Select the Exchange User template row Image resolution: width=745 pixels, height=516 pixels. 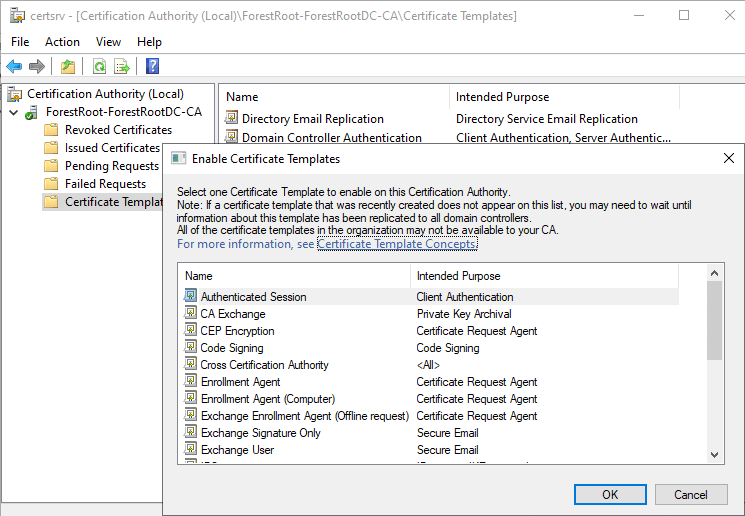point(237,450)
